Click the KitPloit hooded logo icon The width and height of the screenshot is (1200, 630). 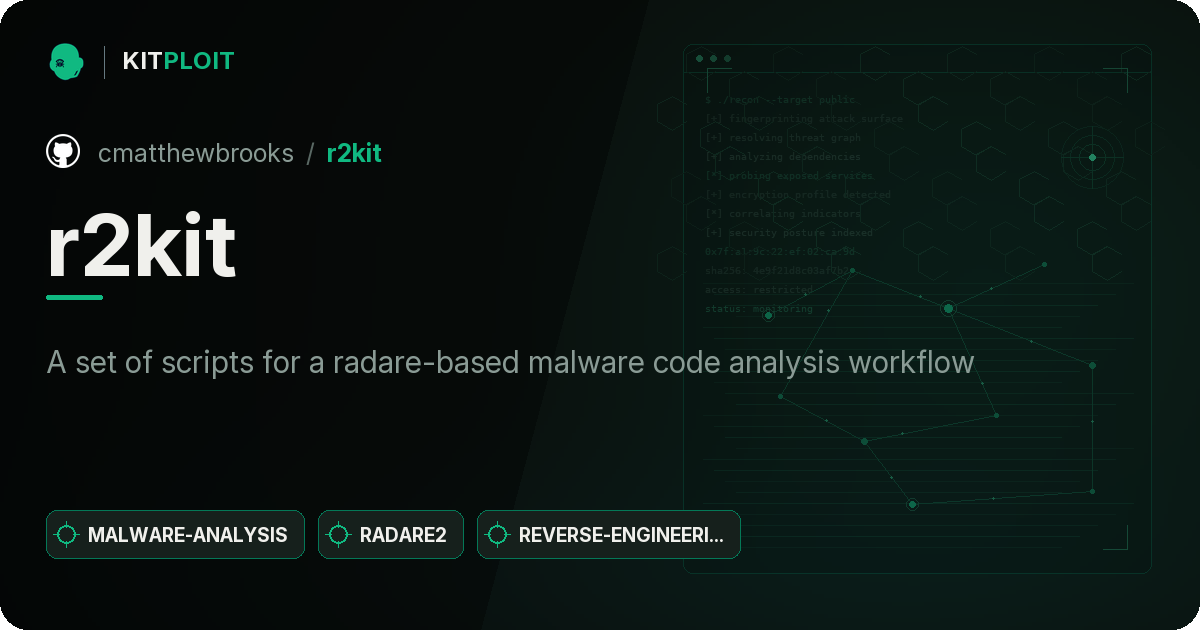65,61
